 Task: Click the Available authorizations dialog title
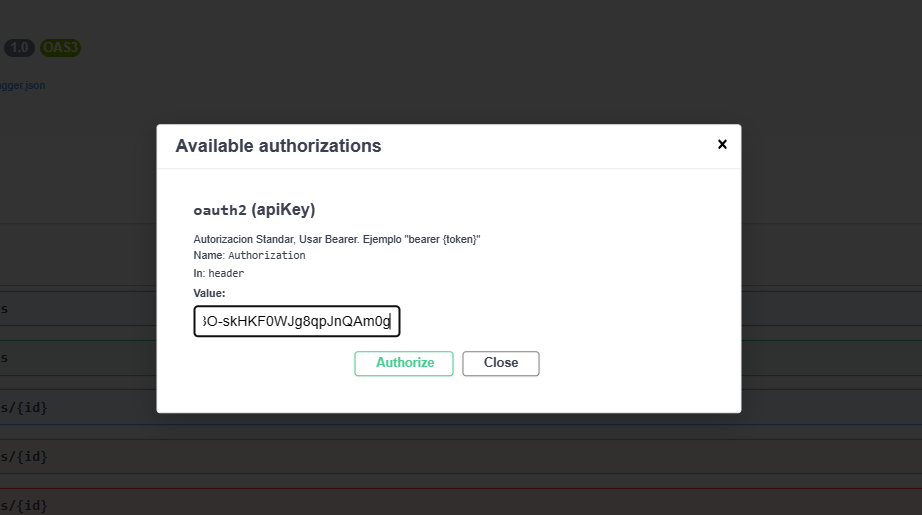(x=278, y=146)
